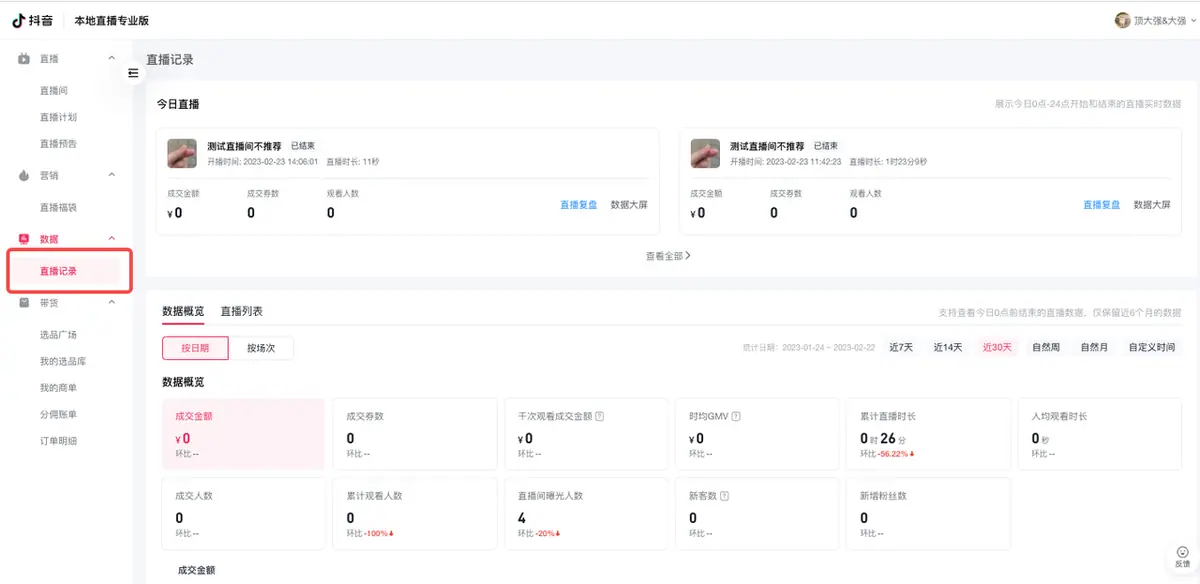Collapse the 直播 sidebar group chevron
The width and height of the screenshot is (1200, 584).
[112, 59]
